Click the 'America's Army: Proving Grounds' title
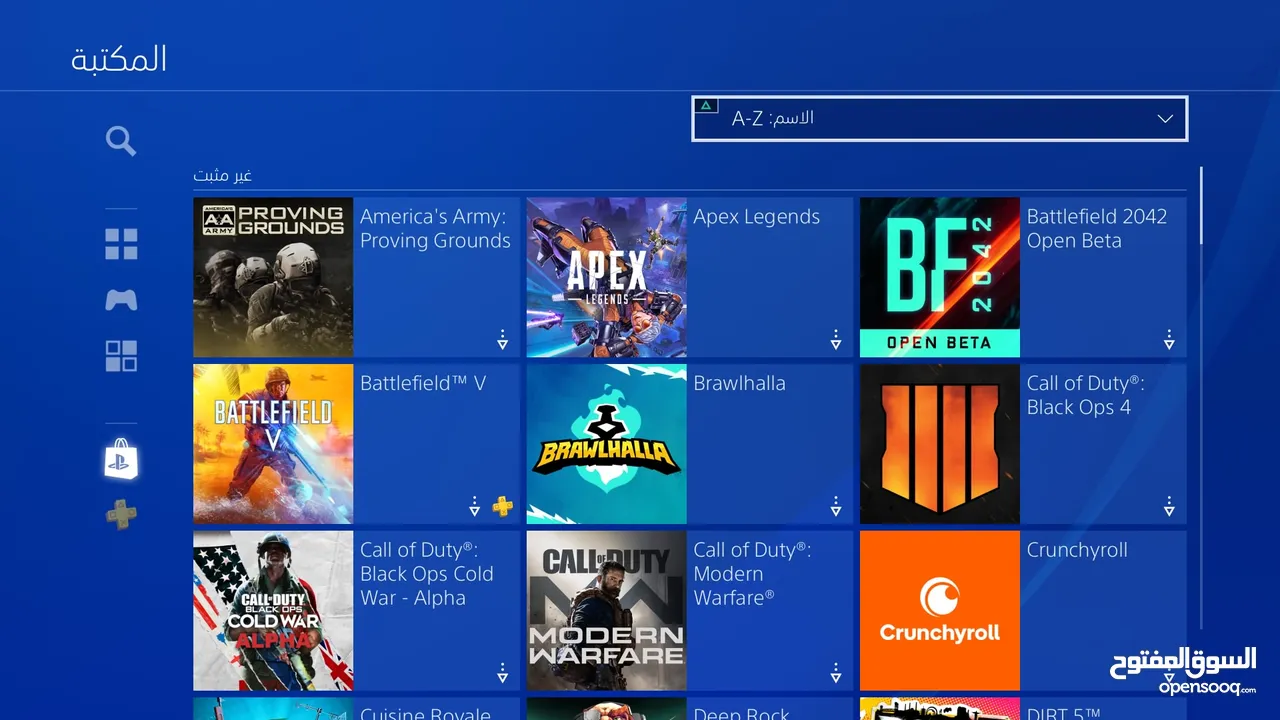 tap(435, 229)
